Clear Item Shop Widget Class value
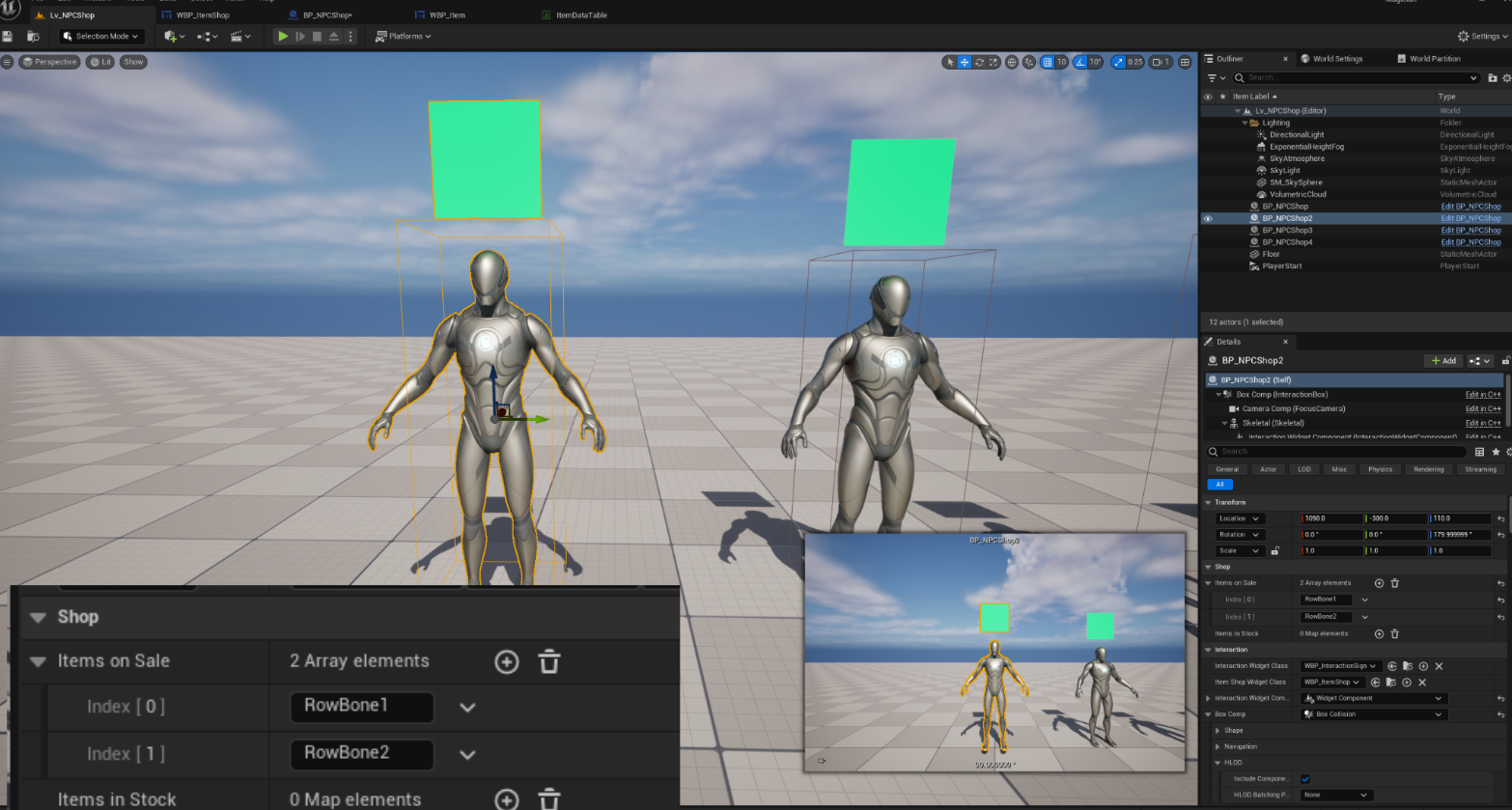 pyautogui.click(x=1422, y=683)
